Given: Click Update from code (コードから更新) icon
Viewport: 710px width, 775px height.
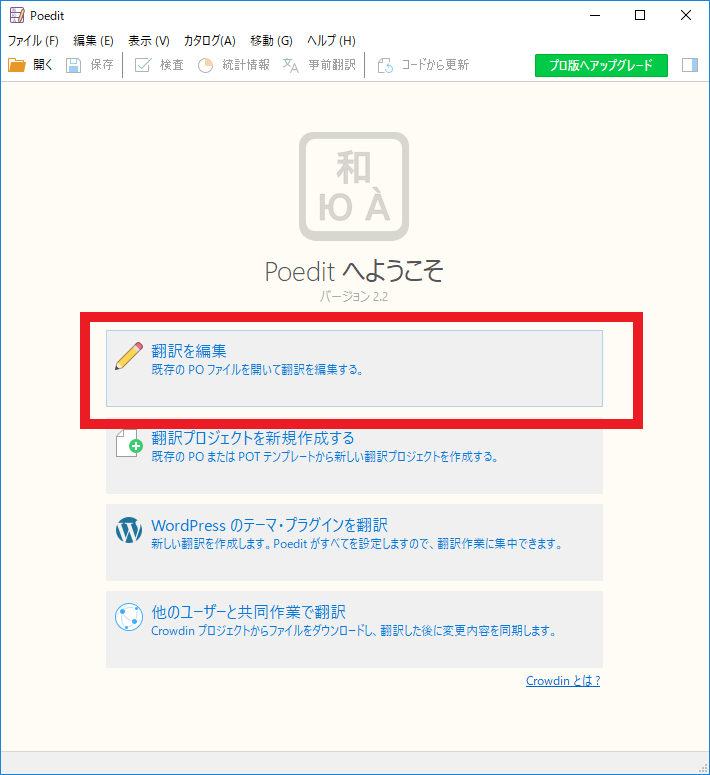Looking at the screenshot, I should click(x=385, y=65).
